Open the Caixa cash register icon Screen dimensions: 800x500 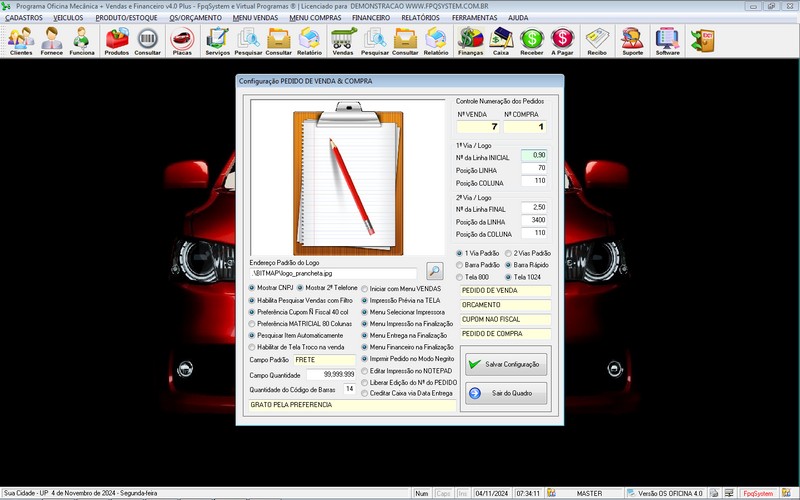(501, 40)
